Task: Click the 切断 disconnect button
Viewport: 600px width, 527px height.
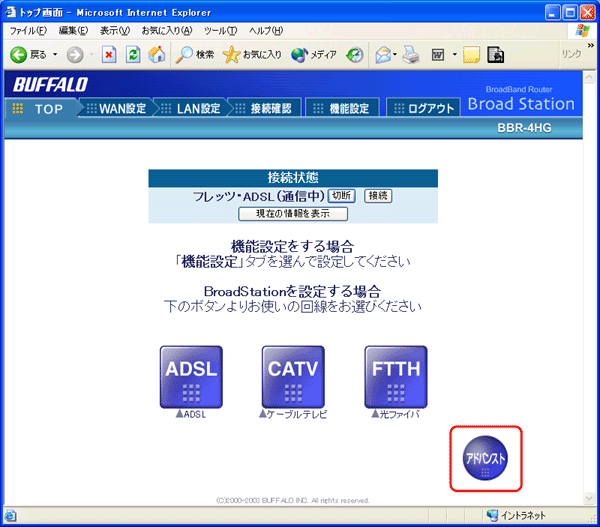Action: (341, 196)
